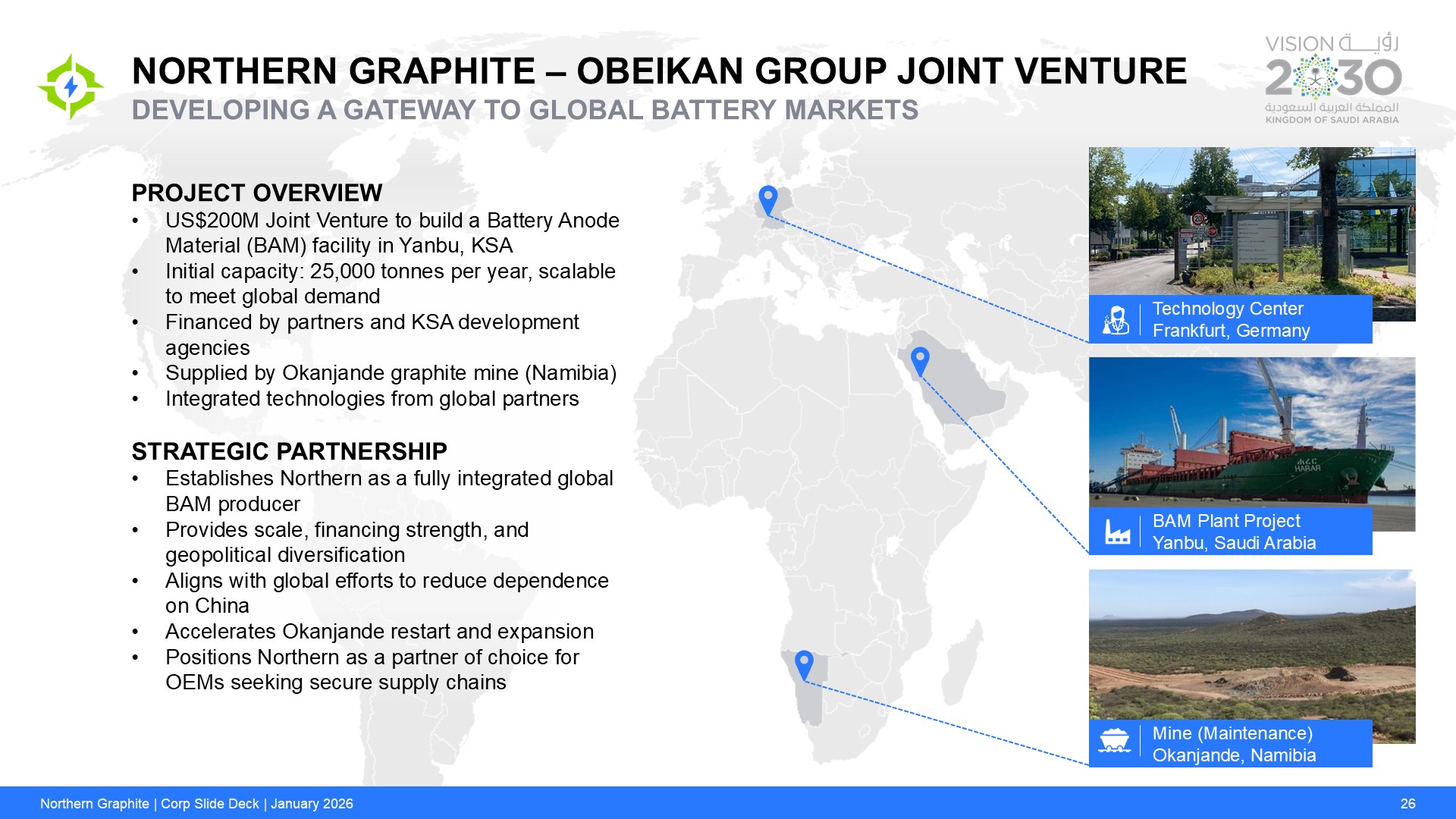Click the PROJECT OVERVIEW heading
This screenshot has width=1456, height=819.
click(256, 193)
